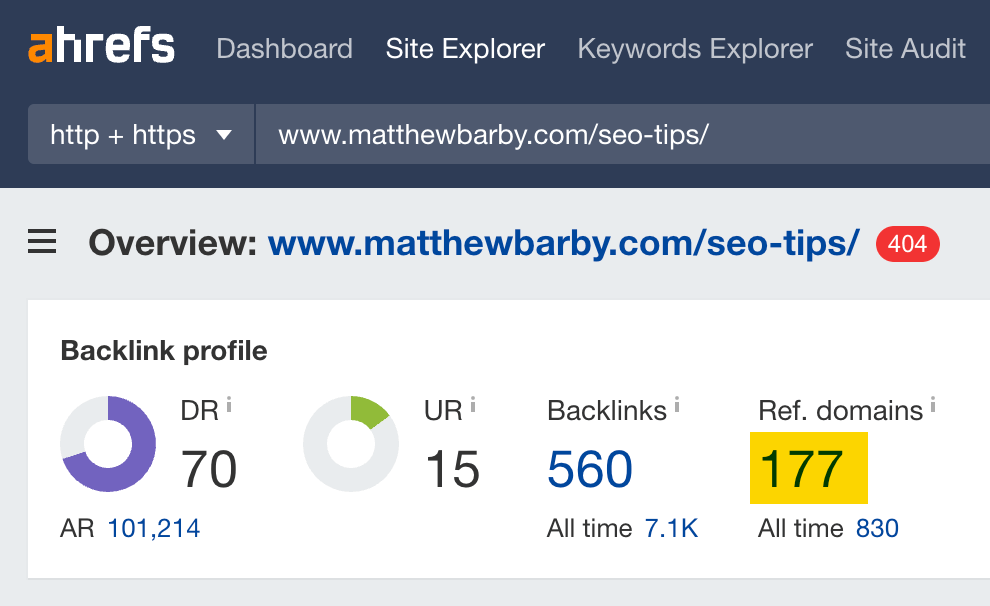
Task: Click the AR rank 101,214 link
Action: (x=154, y=528)
